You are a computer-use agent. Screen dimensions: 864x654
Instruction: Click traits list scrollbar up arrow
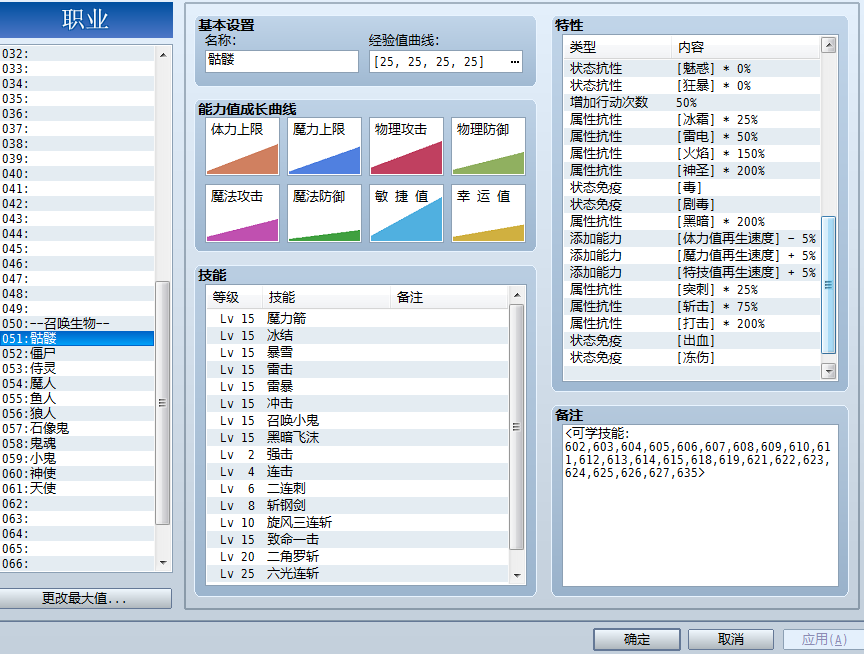829,45
